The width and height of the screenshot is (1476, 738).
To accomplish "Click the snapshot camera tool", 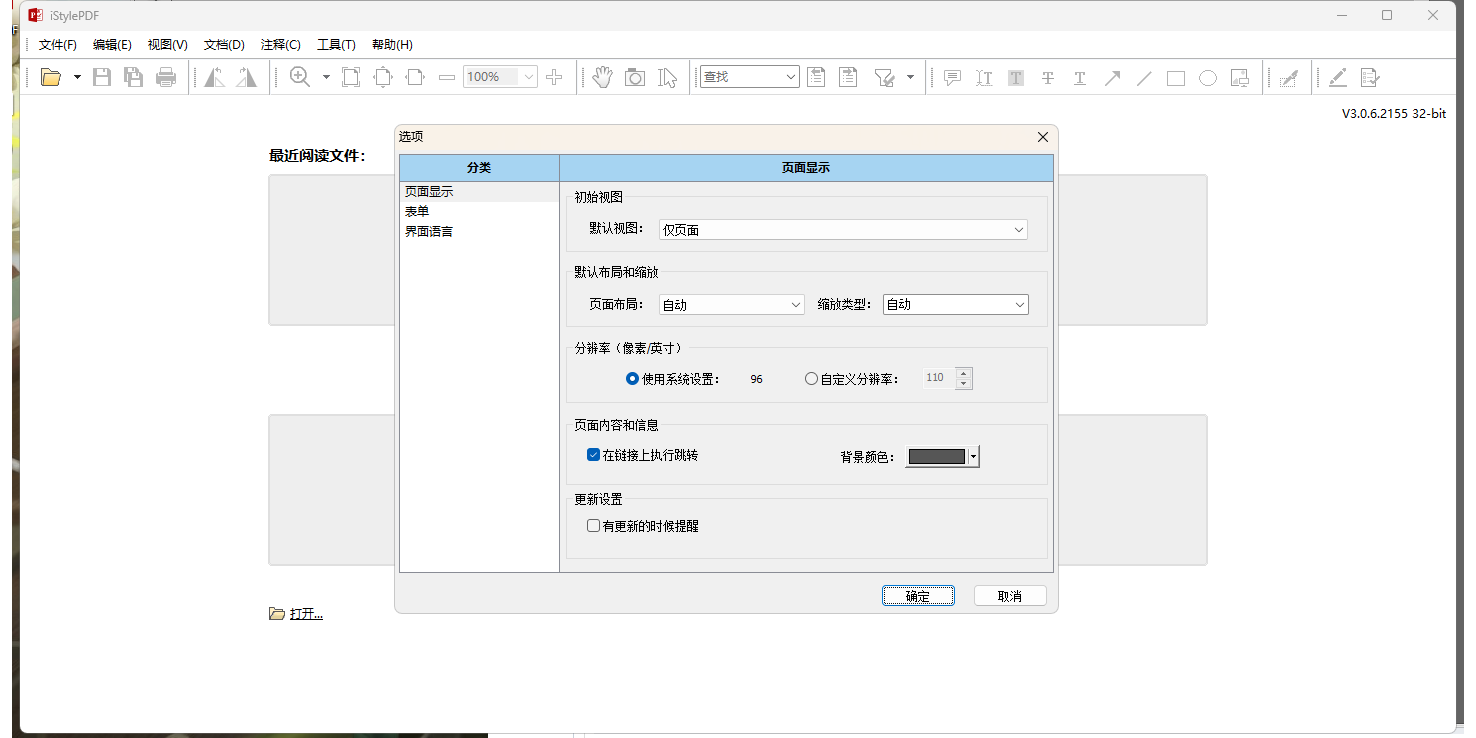I will pos(635,77).
